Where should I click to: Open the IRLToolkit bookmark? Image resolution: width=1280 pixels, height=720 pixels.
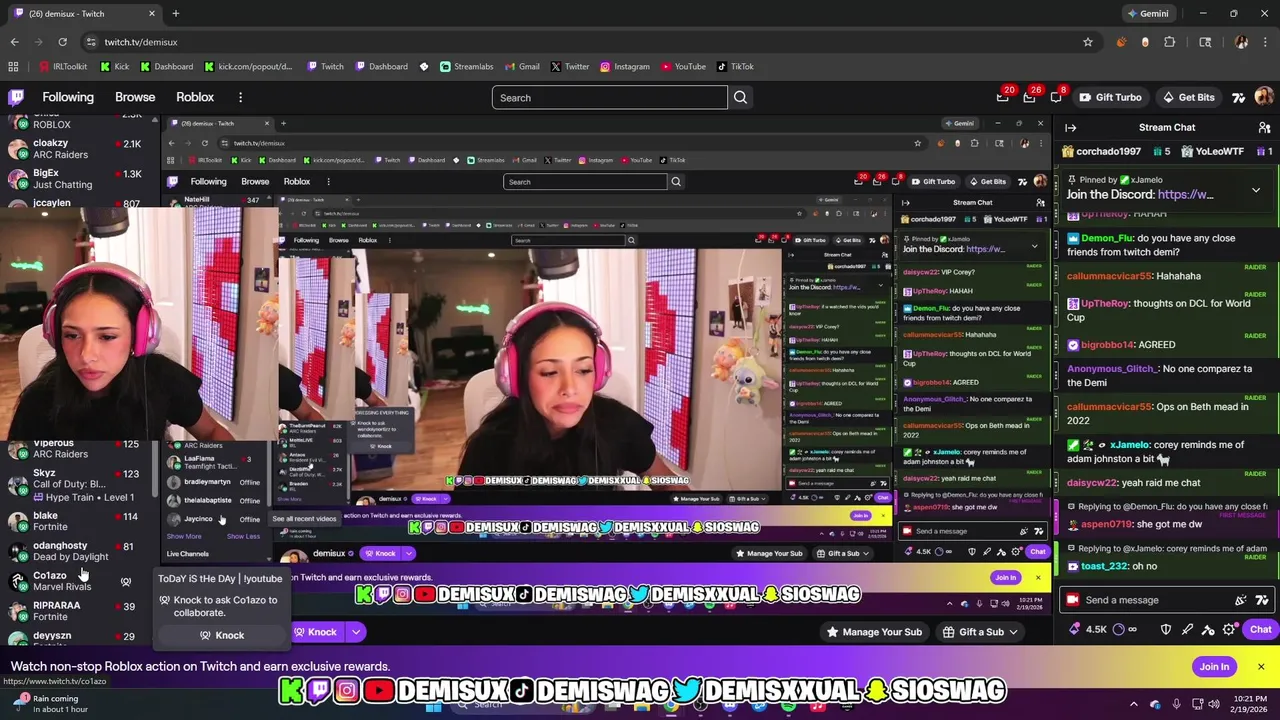click(x=62, y=66)
